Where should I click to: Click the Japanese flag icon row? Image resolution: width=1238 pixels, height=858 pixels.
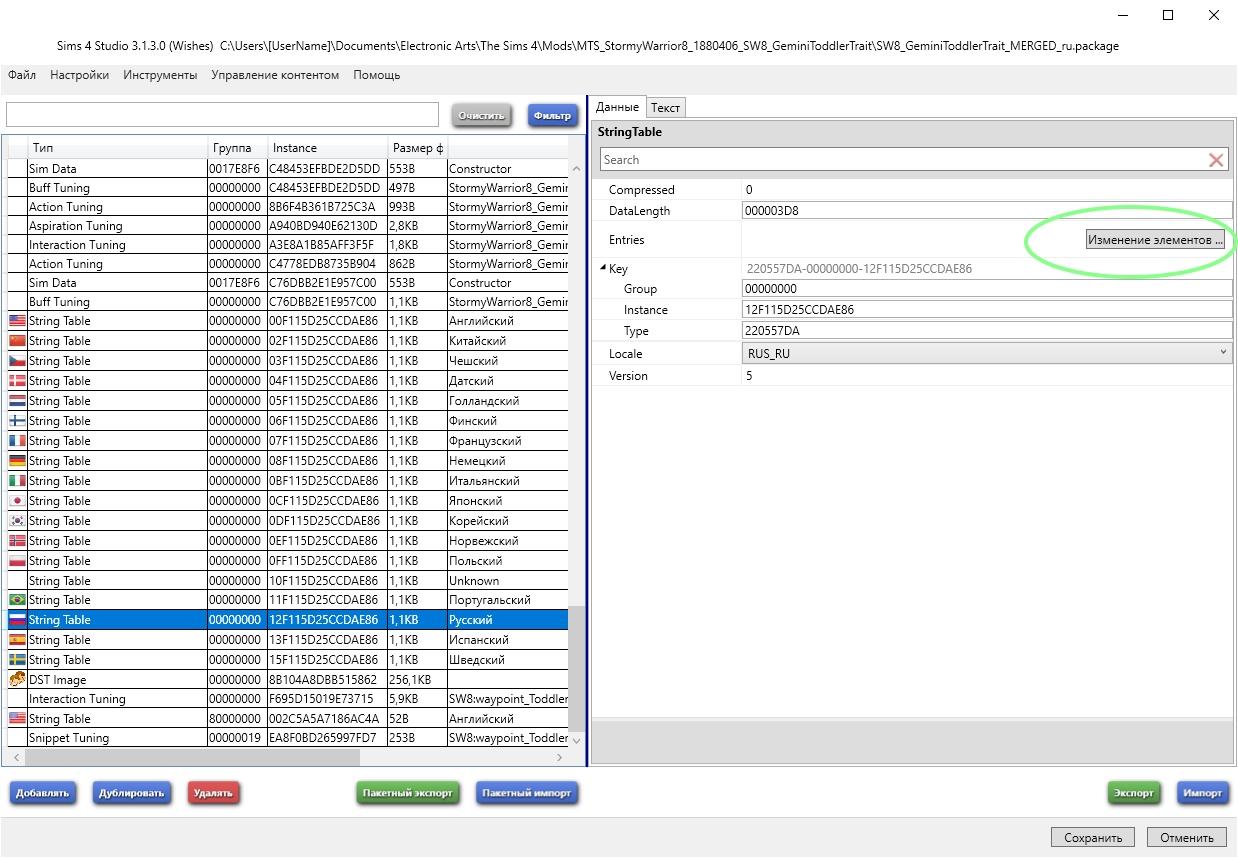click(x=17, y=501)
